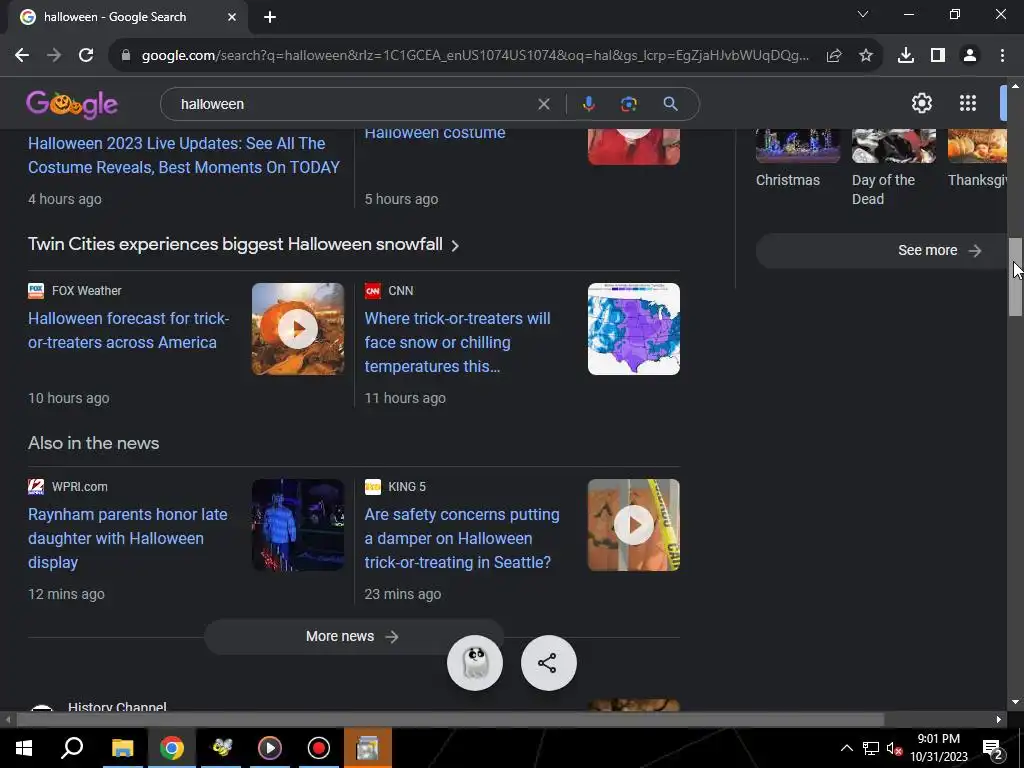Open Chrome downloads
This screenshot has height=768, width=1024.
906,56
